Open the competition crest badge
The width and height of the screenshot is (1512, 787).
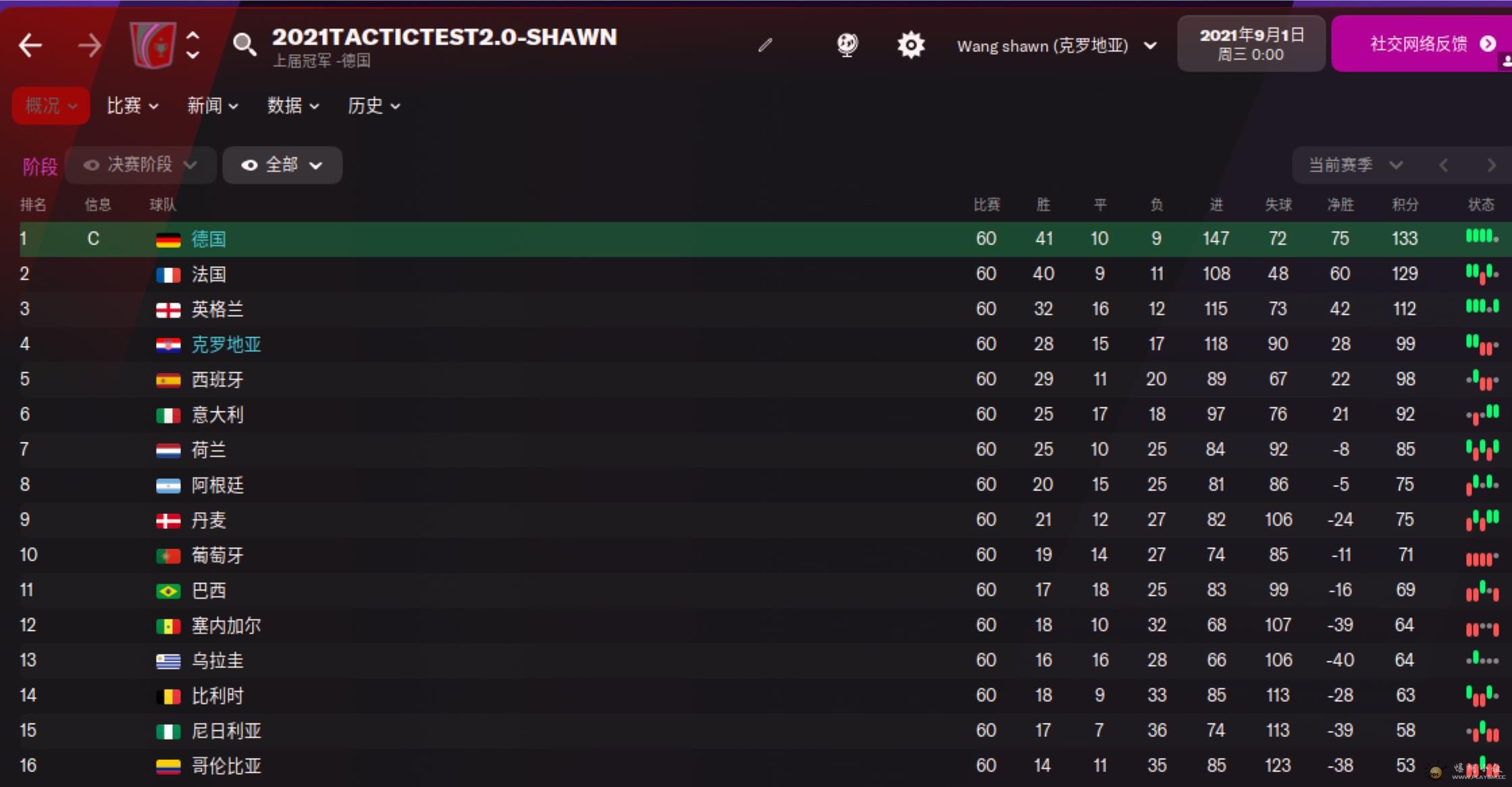point(153,45)
